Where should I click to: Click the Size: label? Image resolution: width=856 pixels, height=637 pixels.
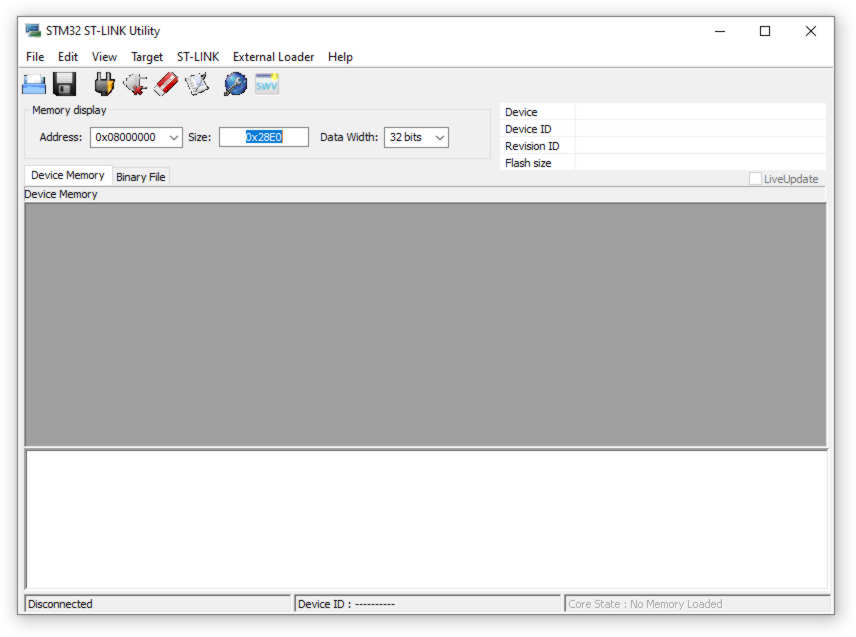(x=199, y=137)
